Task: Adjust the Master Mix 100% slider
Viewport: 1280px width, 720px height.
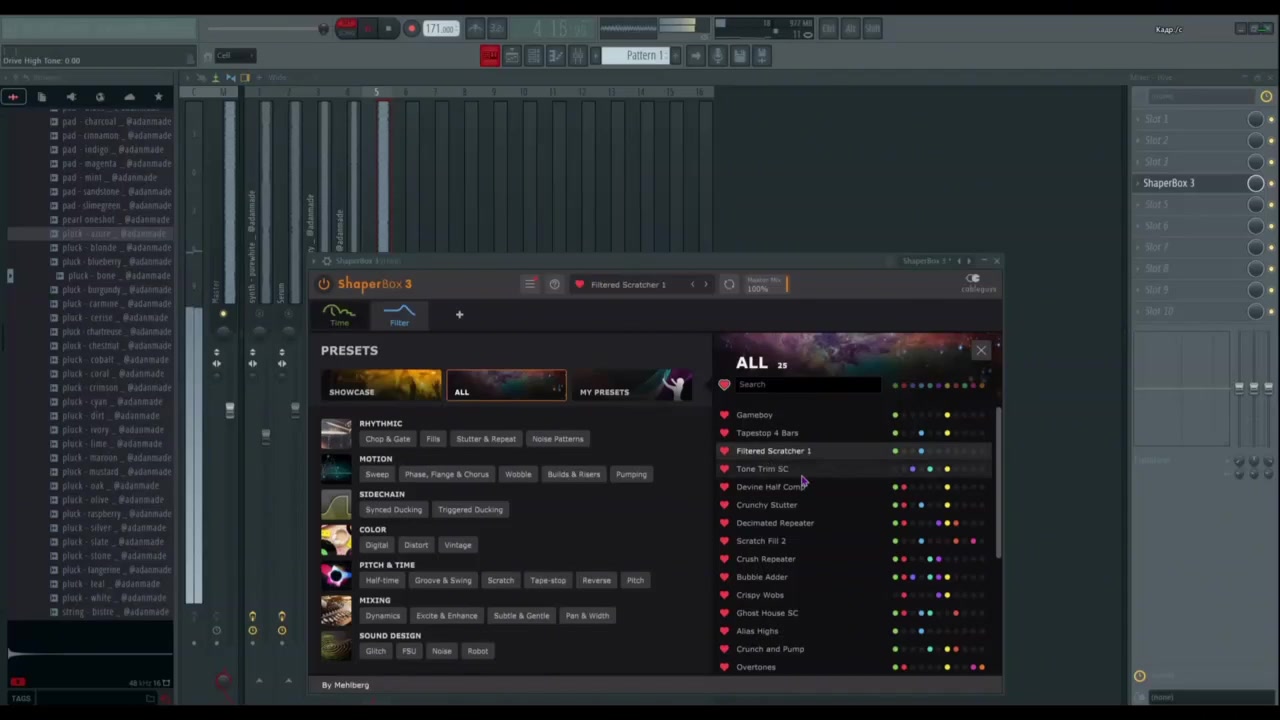Action: point(768,285)
